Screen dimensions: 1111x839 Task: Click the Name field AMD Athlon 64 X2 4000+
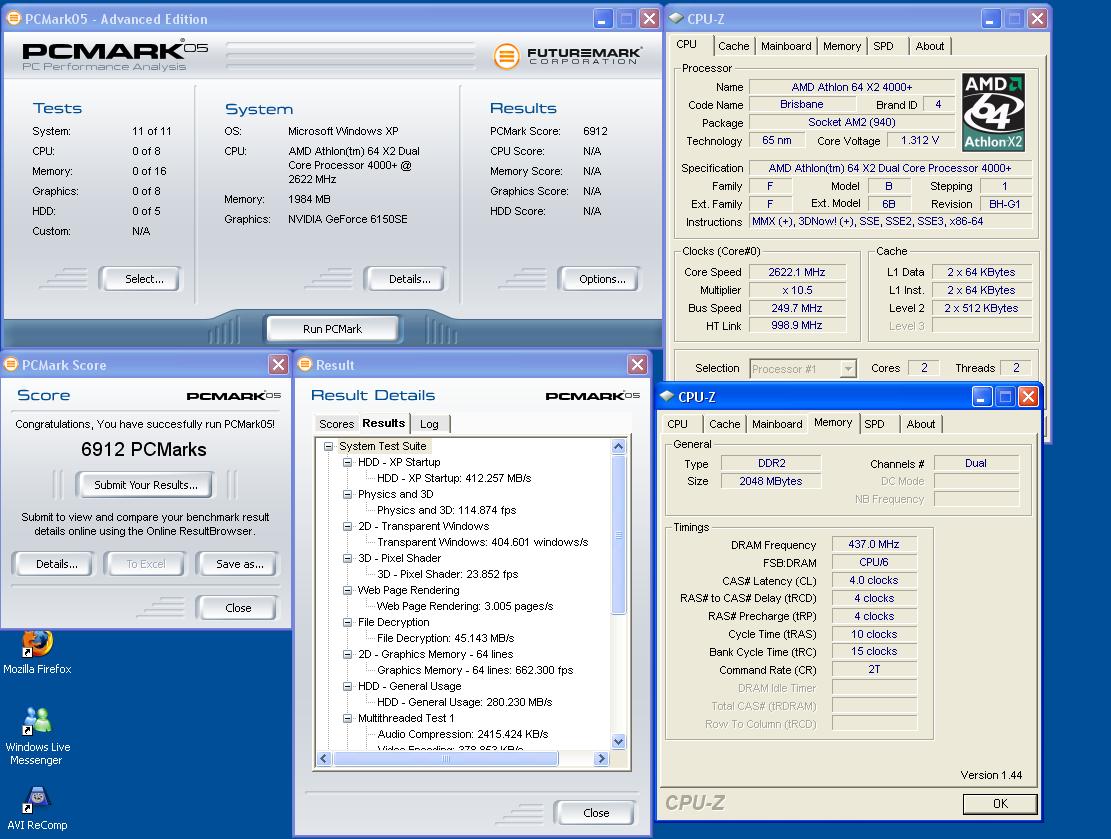(851, 87)
